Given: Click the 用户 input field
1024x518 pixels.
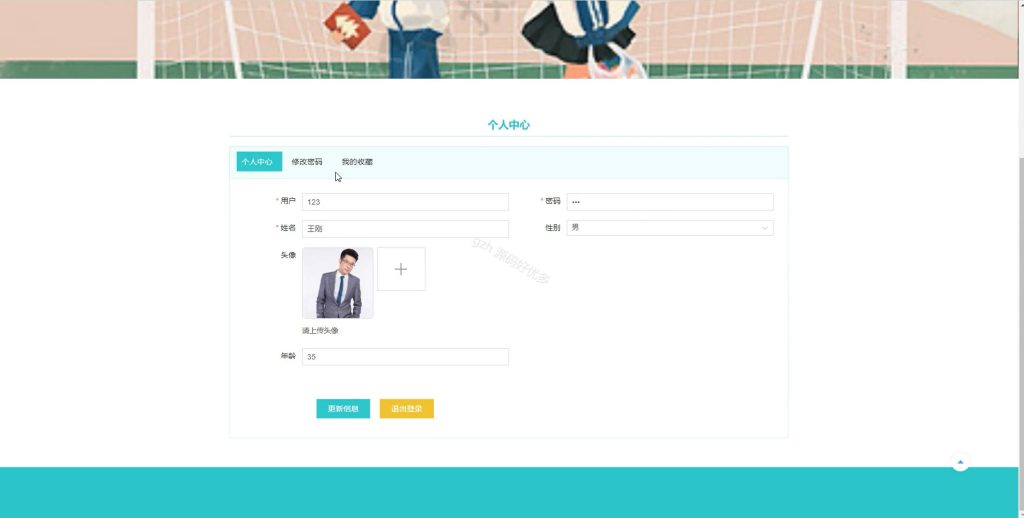Looking at the screenshot, I should pos(405,202).
